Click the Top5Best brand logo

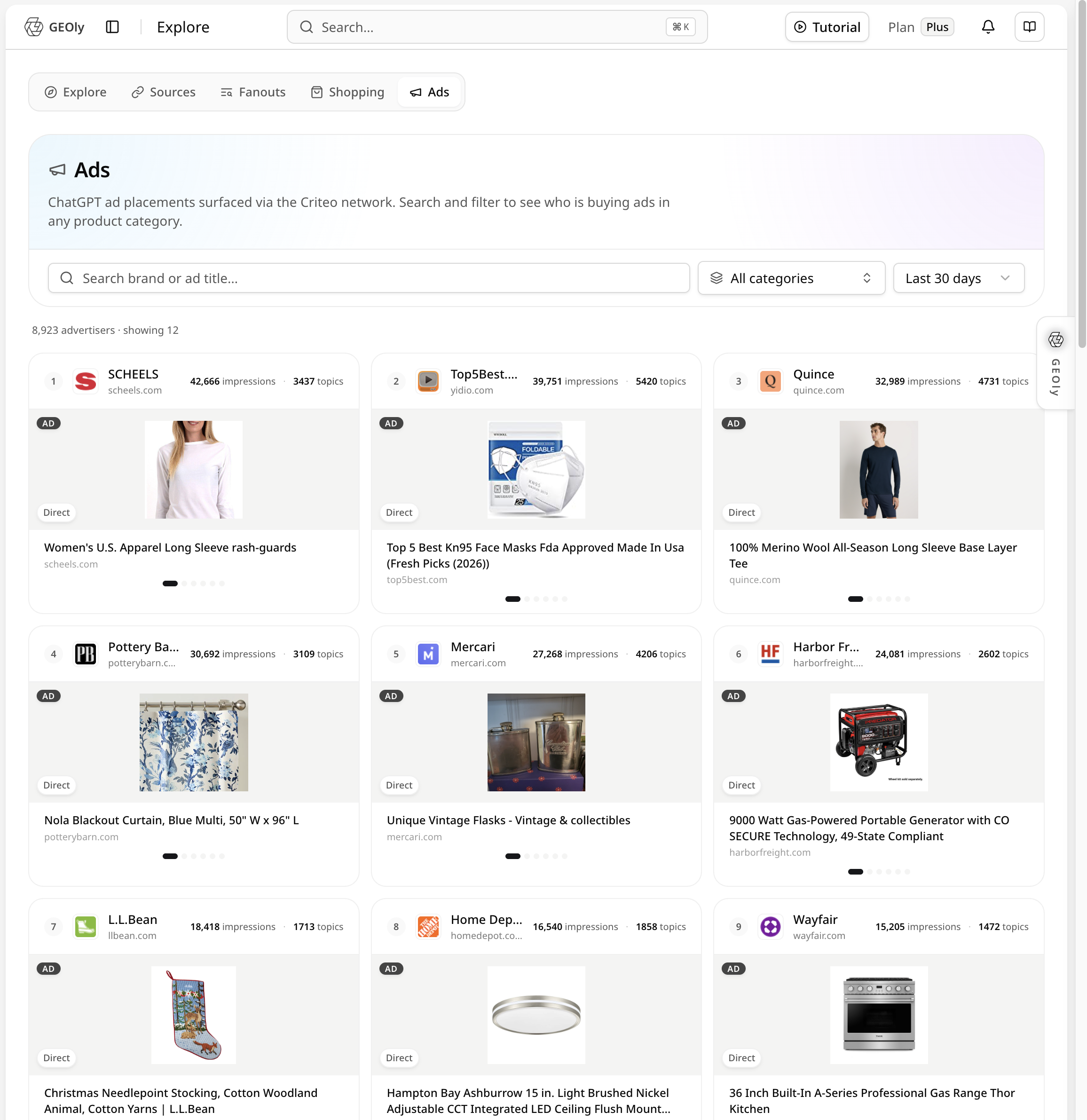coord(428,381)
